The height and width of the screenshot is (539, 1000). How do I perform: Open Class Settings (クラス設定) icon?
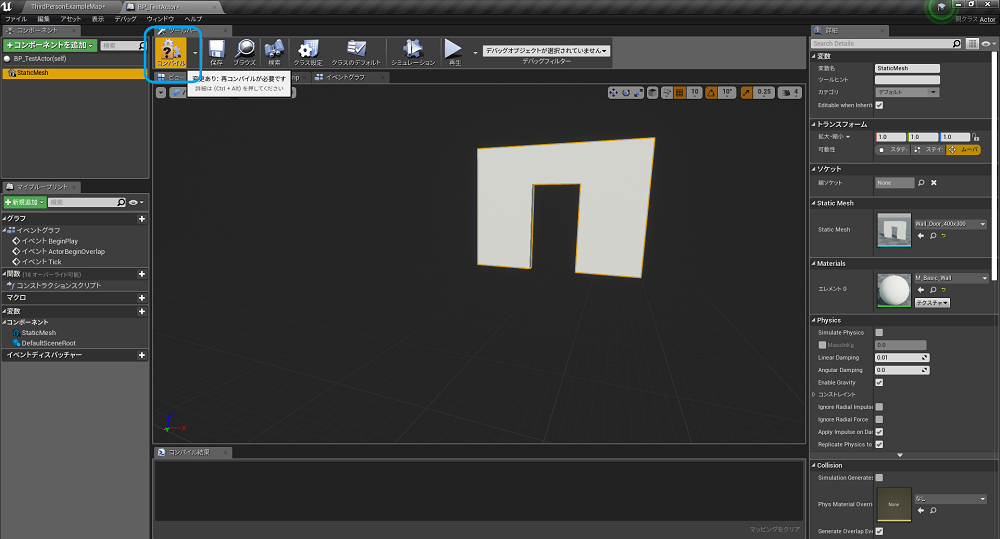[308, 52]
